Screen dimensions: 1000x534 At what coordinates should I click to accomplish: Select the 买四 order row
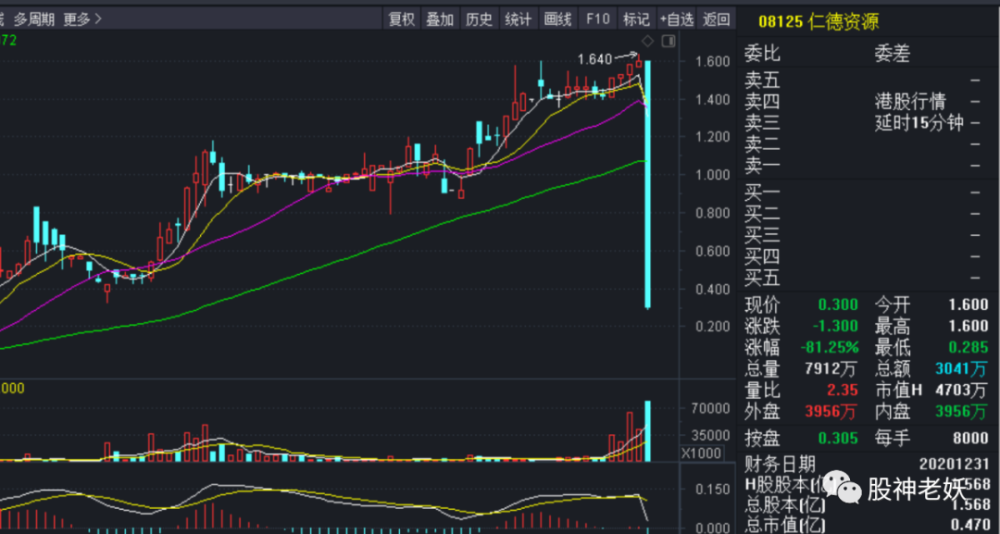[x=864, y=256]
